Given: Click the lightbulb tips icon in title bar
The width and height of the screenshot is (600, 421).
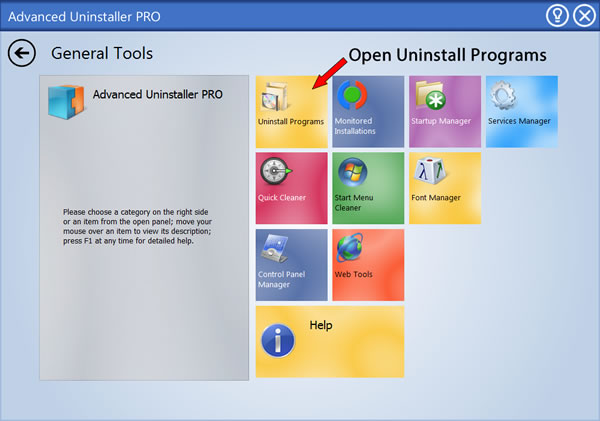Looking at the screenshot, I should point(557,16).
